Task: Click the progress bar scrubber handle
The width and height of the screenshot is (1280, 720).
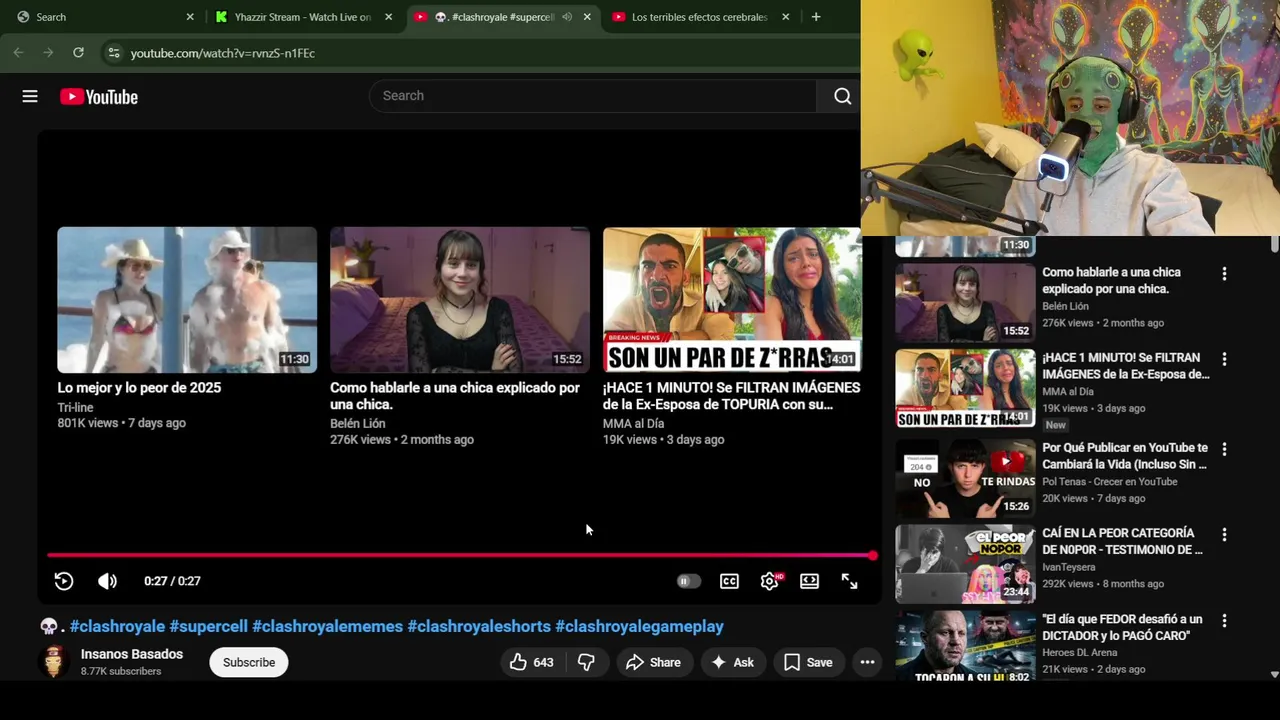Action: point(872,555)
